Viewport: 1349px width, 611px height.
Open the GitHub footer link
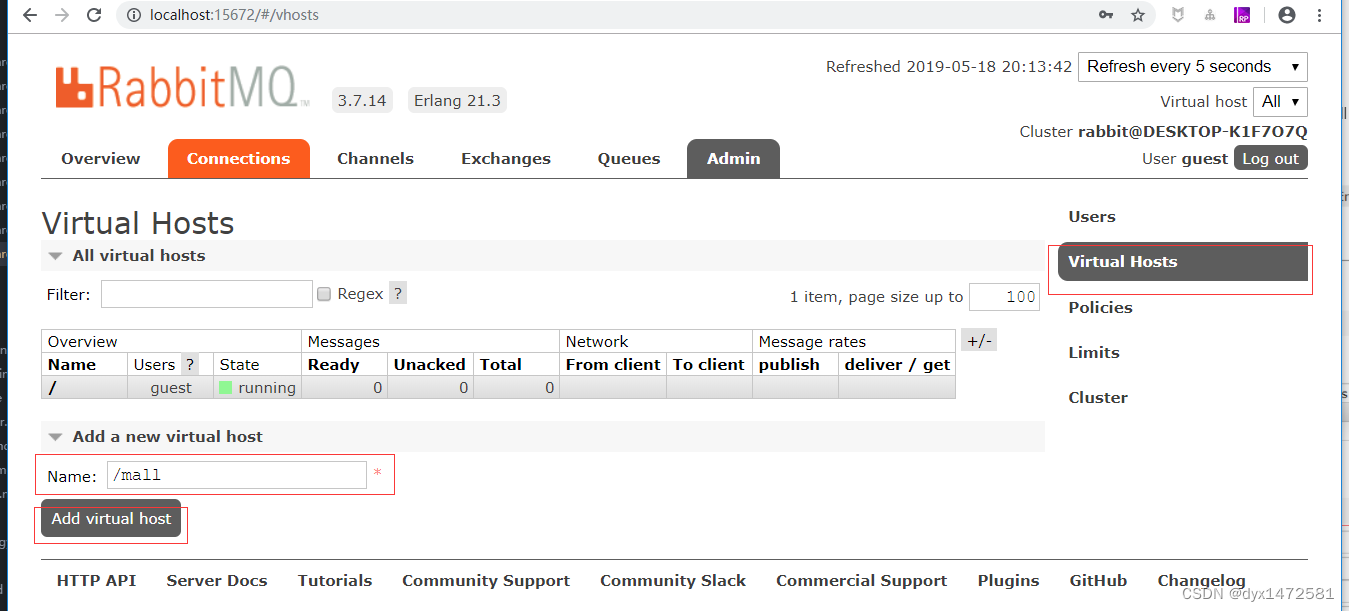coord(1098,581)
